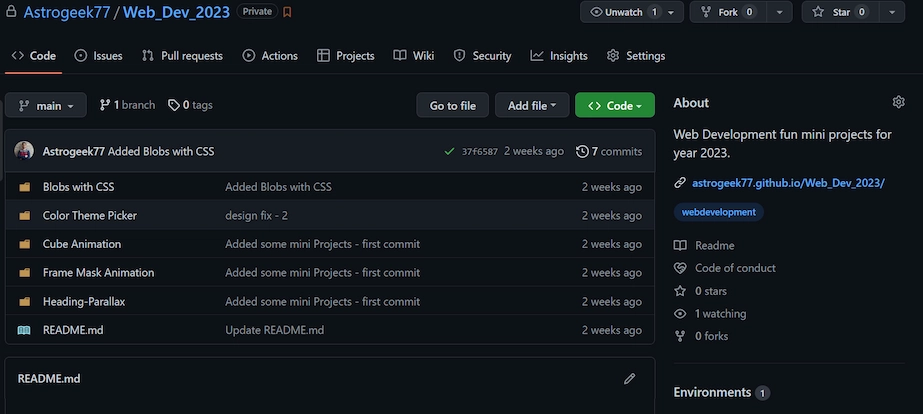923x414 pixels.
Task: Click the bookmark icon beside Private label
Action: 287,12
